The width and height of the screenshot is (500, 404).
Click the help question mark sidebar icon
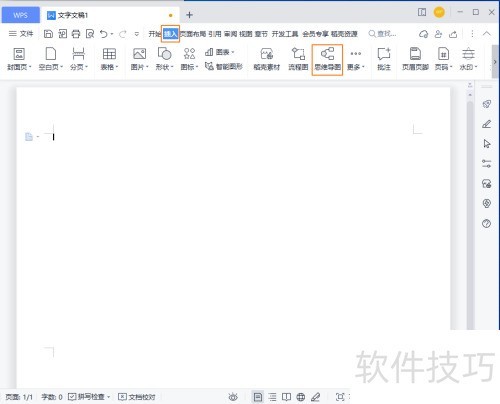[x=487, y=223]
